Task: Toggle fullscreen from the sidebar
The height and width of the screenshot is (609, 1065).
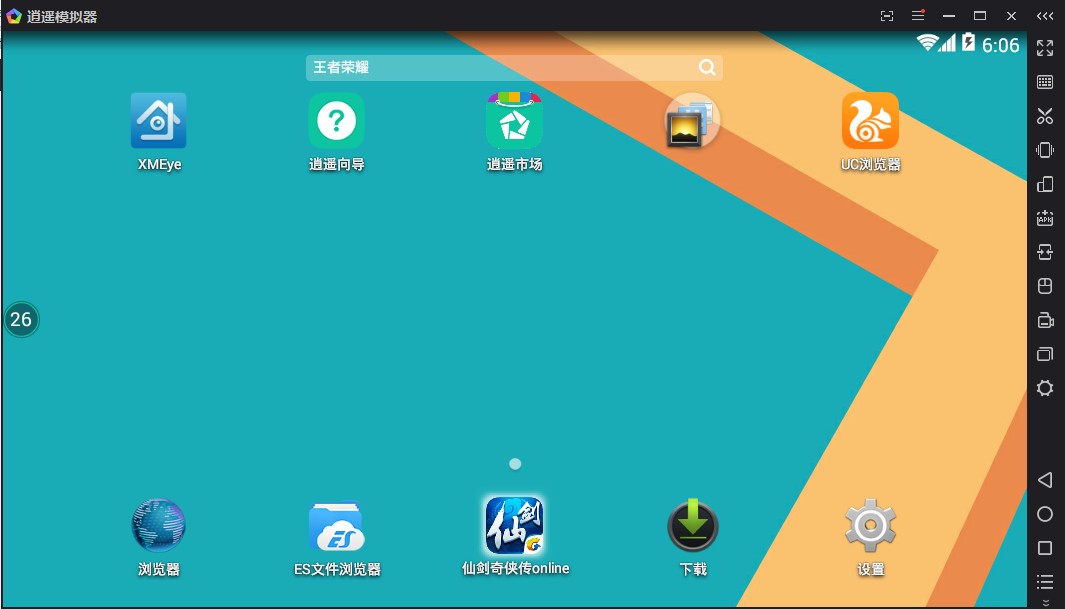Action: click(x=1045, y=48)
